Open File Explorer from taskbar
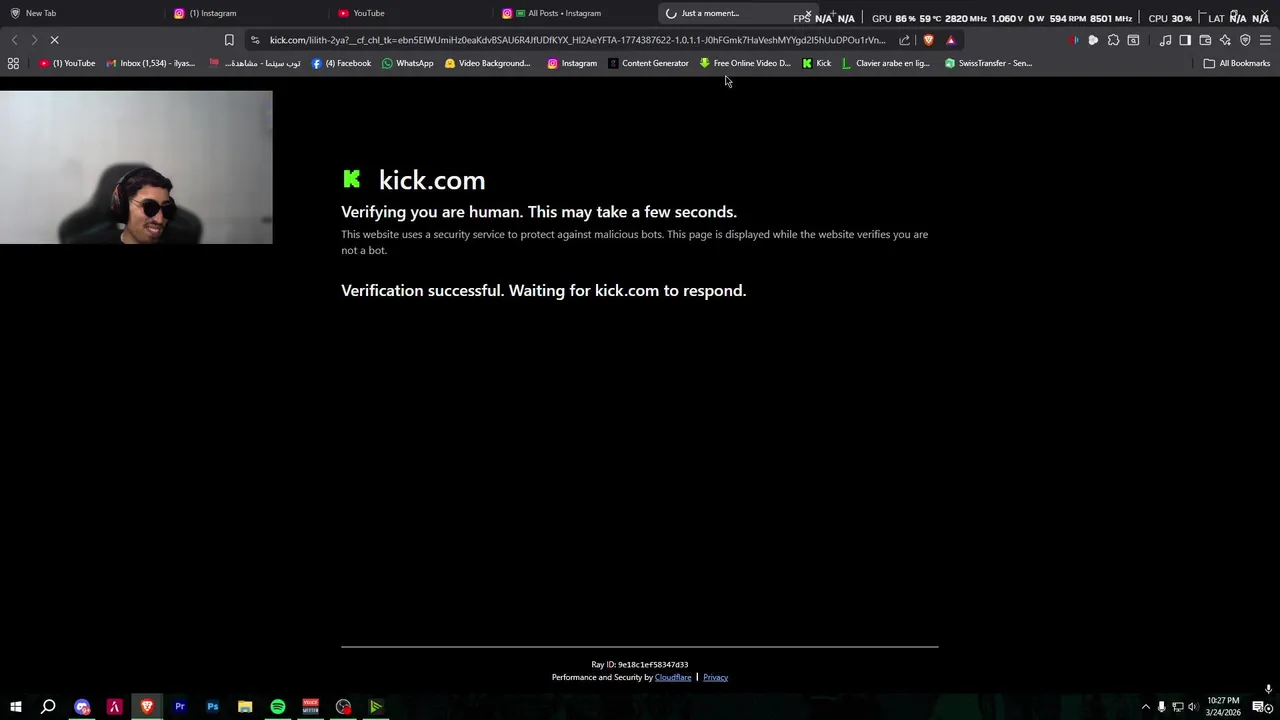Viewport: 1280px width, 720px height. click(x=245, y=707)
